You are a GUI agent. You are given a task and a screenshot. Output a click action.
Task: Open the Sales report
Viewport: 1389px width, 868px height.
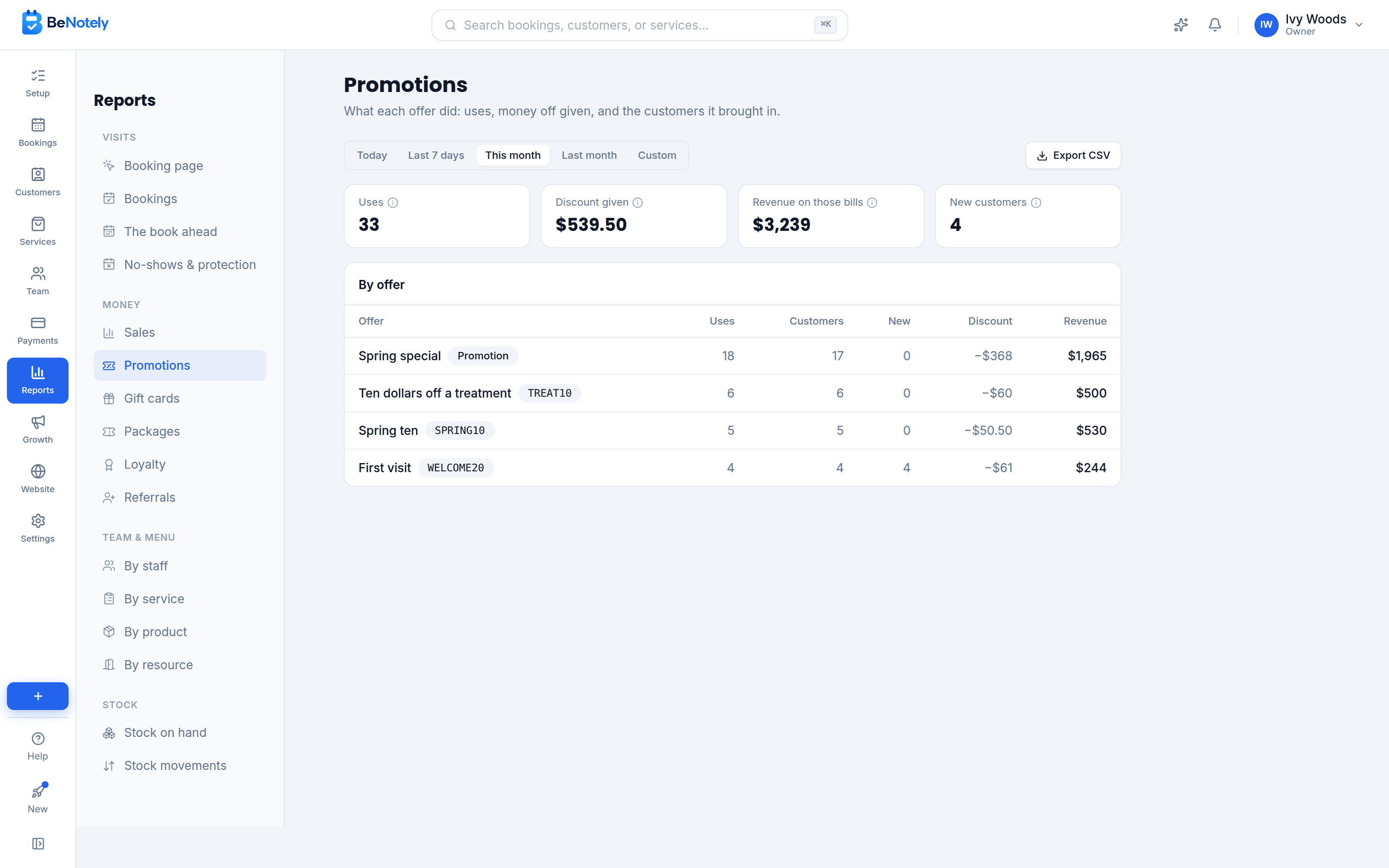coord(180,332)
